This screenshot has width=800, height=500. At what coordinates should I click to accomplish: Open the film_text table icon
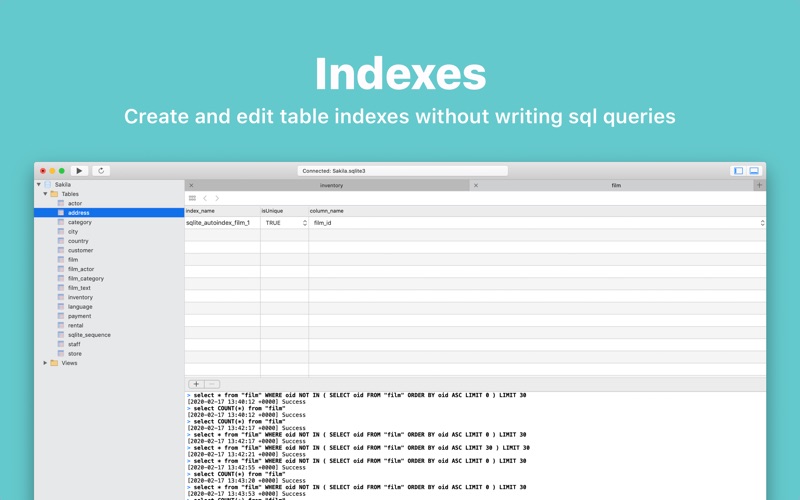61,288
